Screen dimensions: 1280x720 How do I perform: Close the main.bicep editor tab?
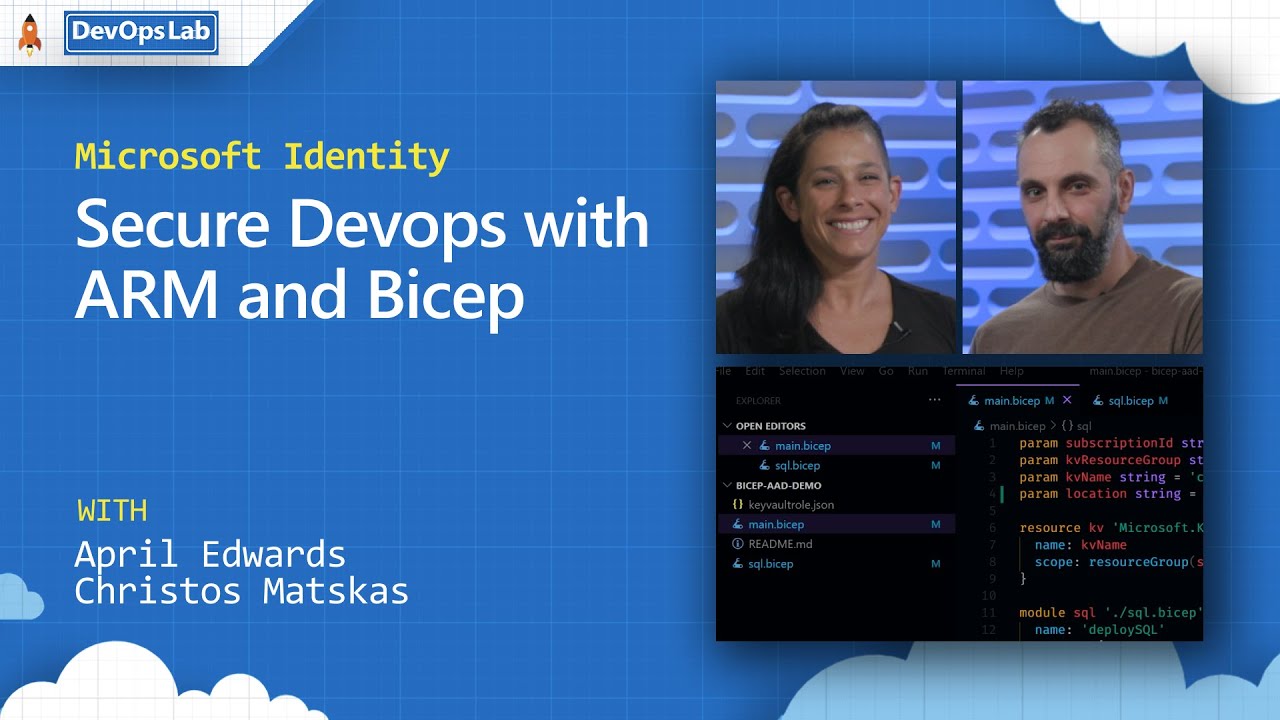1067,401
